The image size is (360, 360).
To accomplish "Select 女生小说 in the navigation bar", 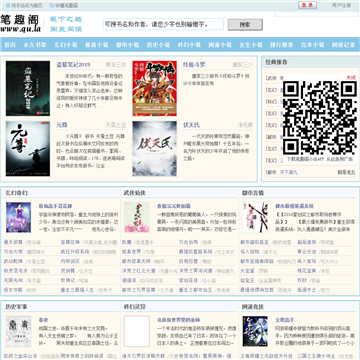I will tap(251, 45).
